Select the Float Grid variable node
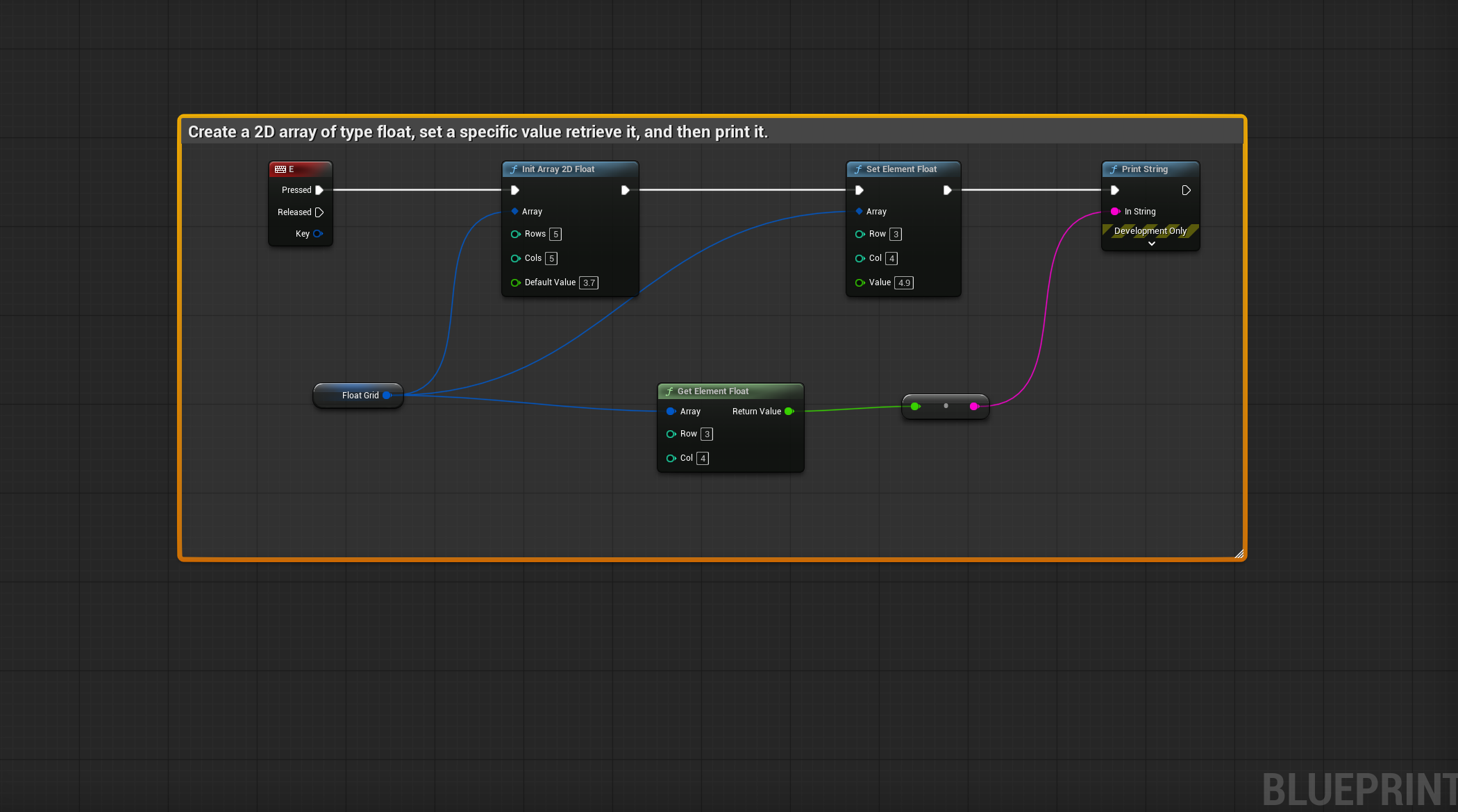Screen dimensions: 1458x812 [x=358, y=396]
